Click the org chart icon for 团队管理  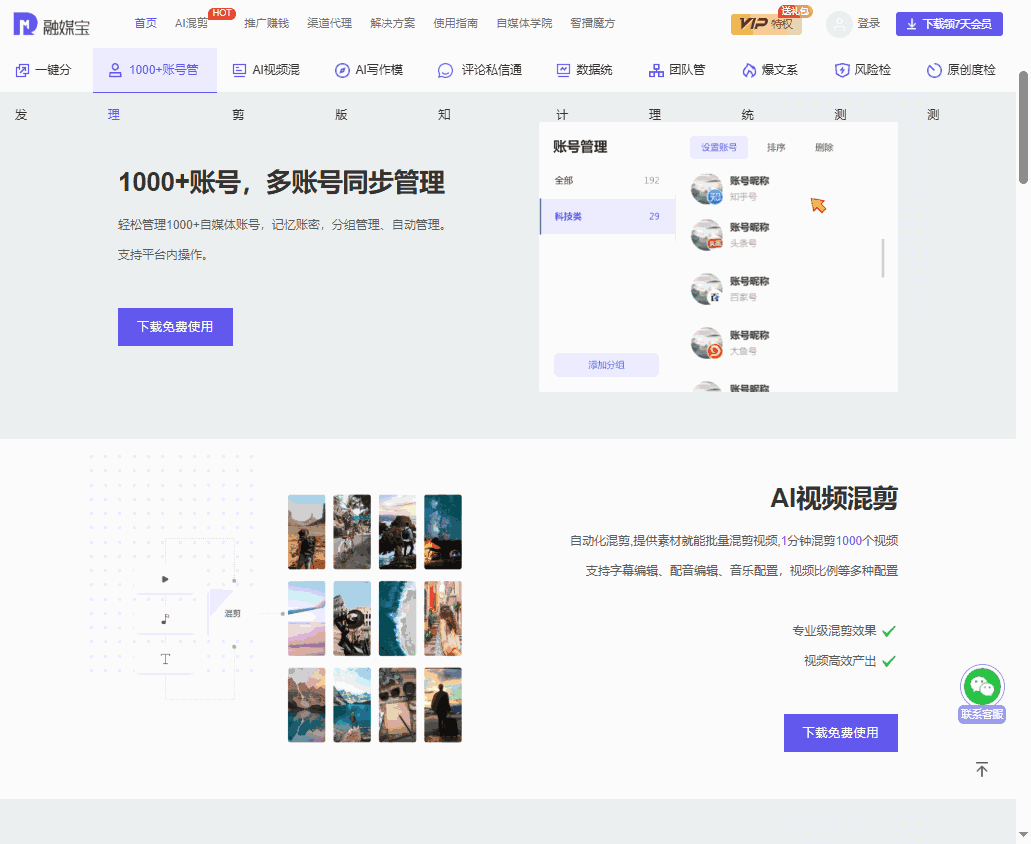[656, 70]
